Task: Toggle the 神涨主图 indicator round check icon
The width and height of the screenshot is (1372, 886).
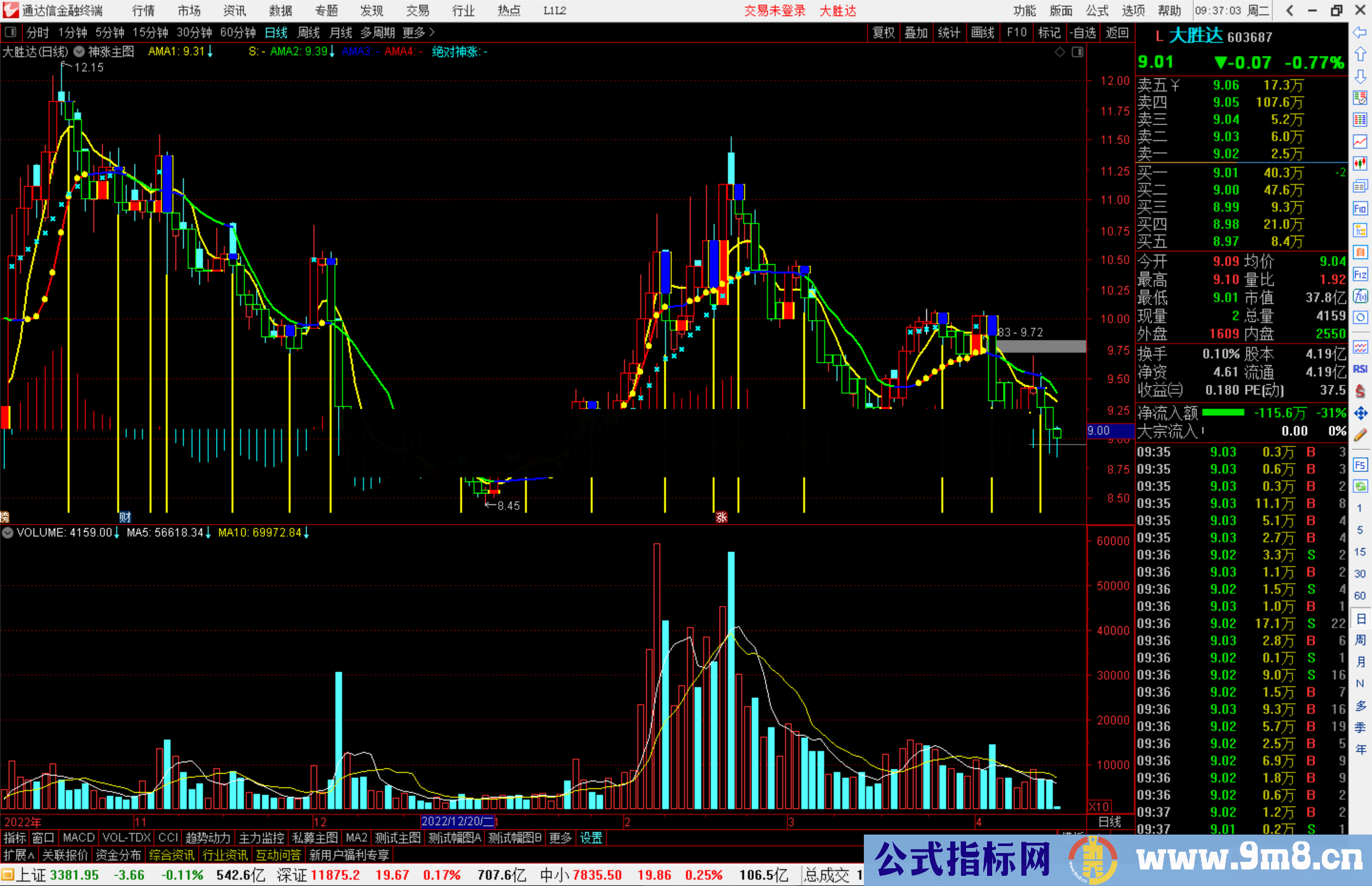Action: (79, 51)
